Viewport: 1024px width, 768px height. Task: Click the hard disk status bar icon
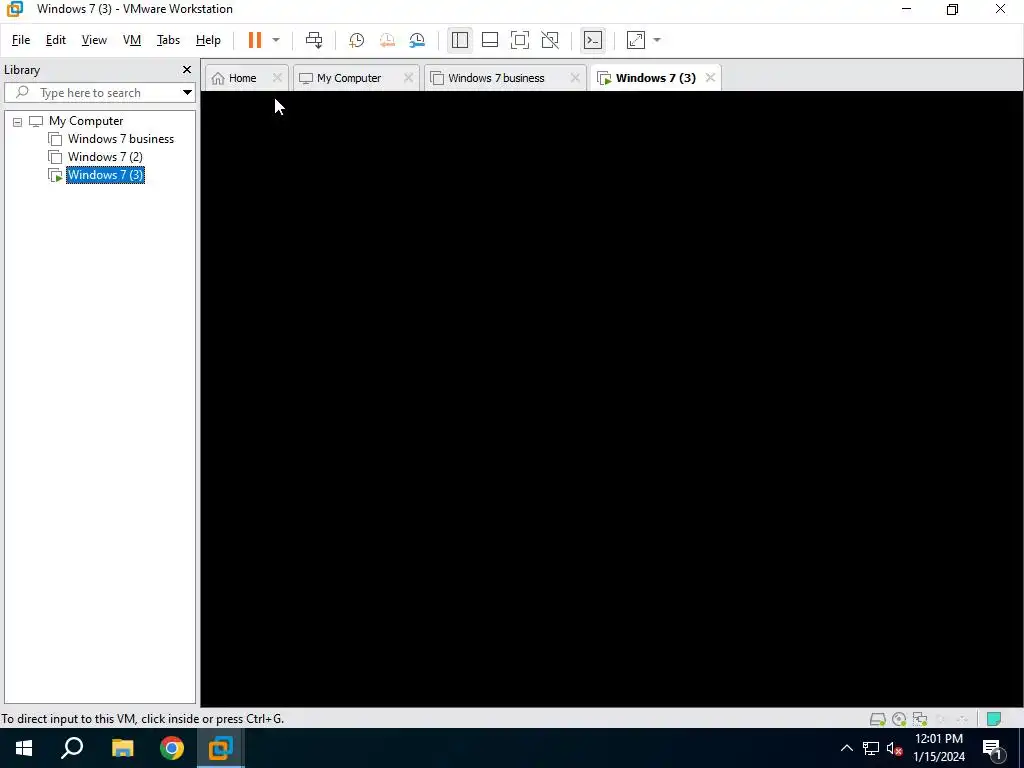(x=878, y=719)
